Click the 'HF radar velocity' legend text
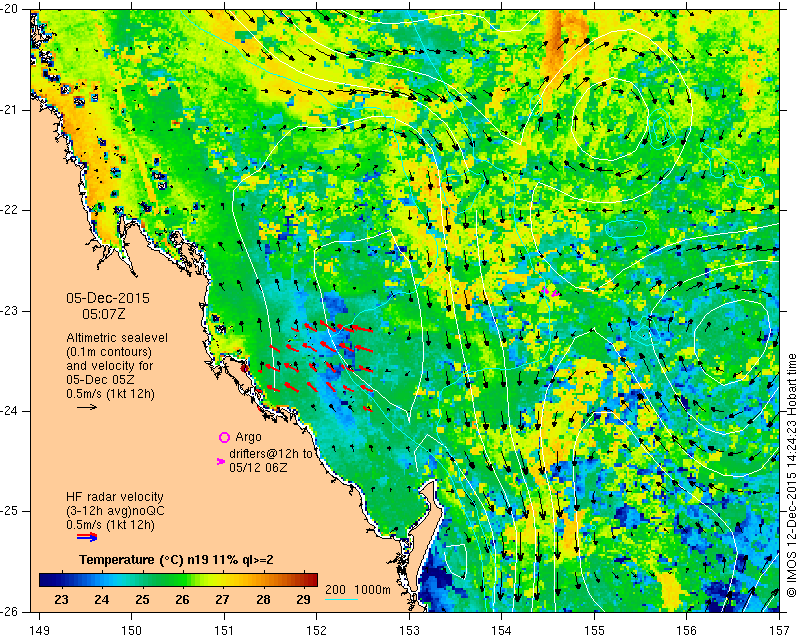The image size is (800, 640). [x=115, y=497]
